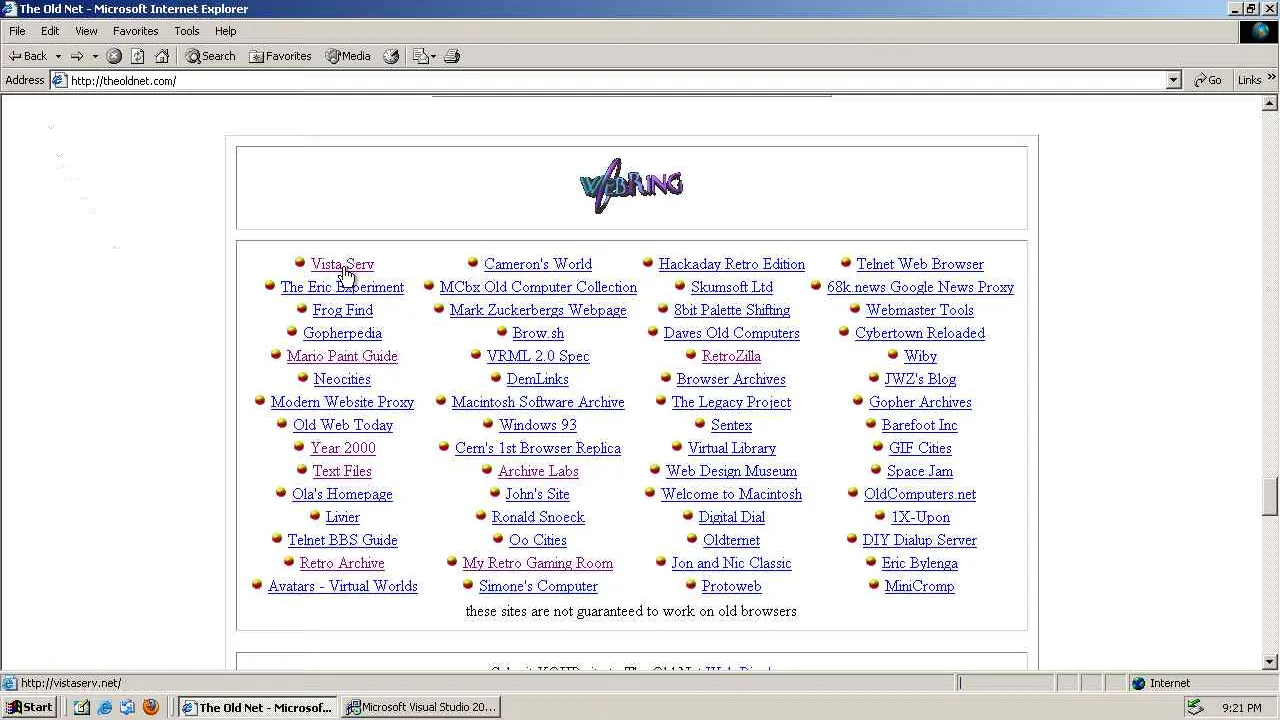Screen dimensions: 1280x720
Task: Visit the Cybertown Reloaded link
Action: tap(920, 333)
